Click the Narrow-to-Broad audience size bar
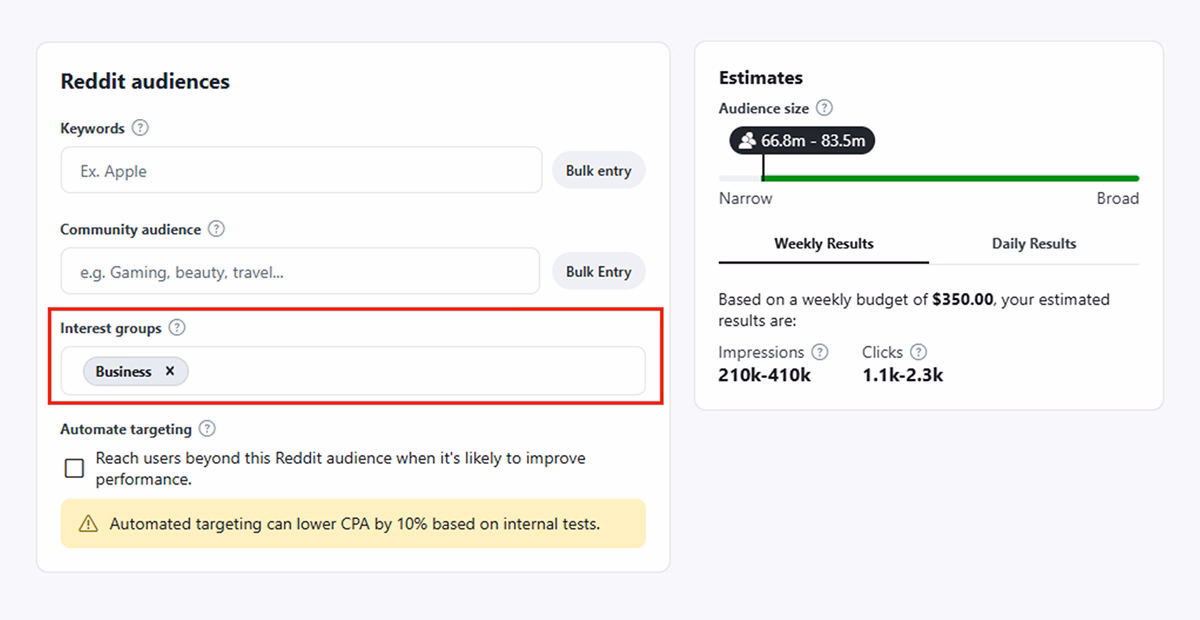Screen dimensions: 1200x620 930,177
